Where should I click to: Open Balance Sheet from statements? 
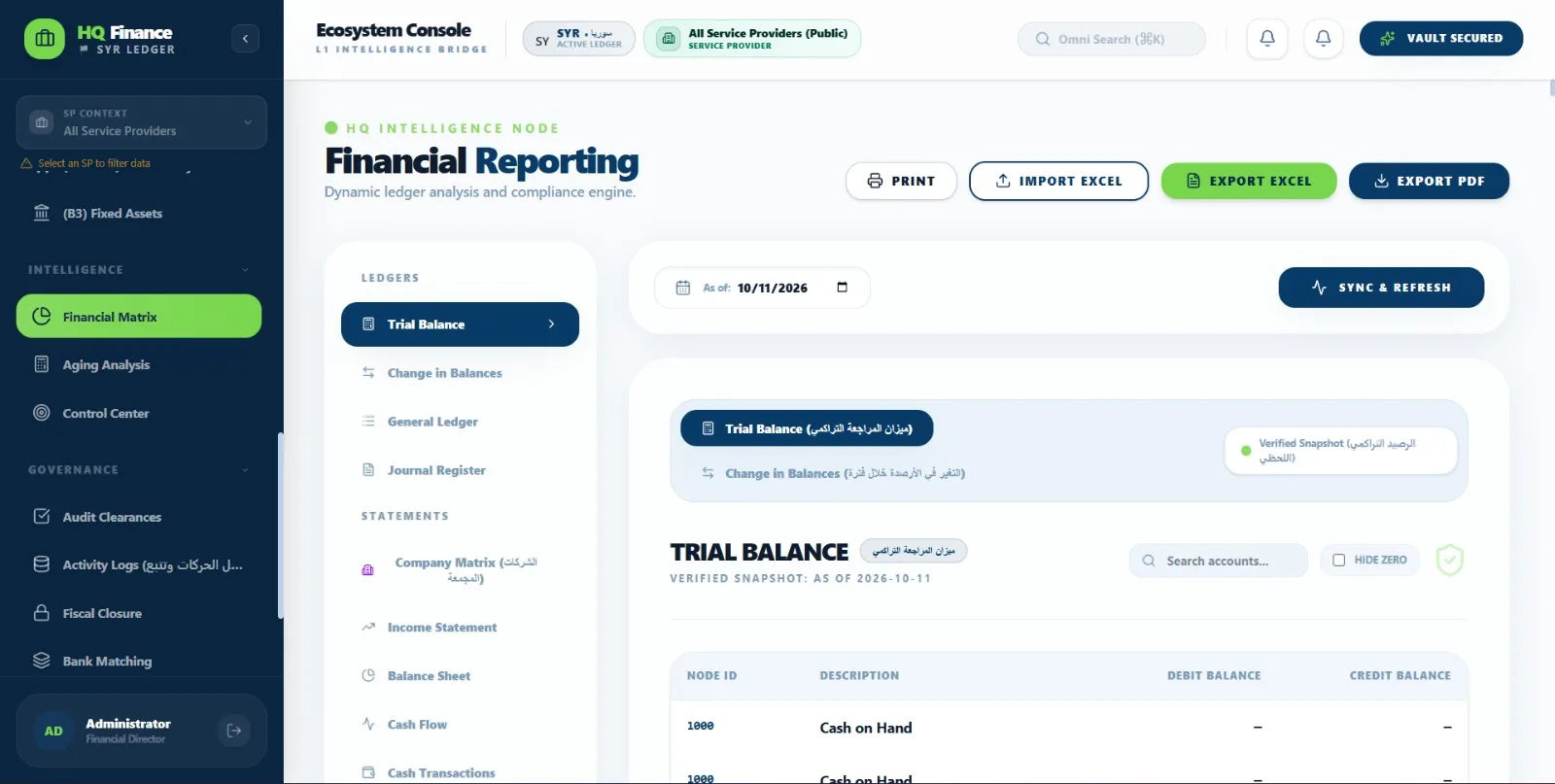pos(460,676)
